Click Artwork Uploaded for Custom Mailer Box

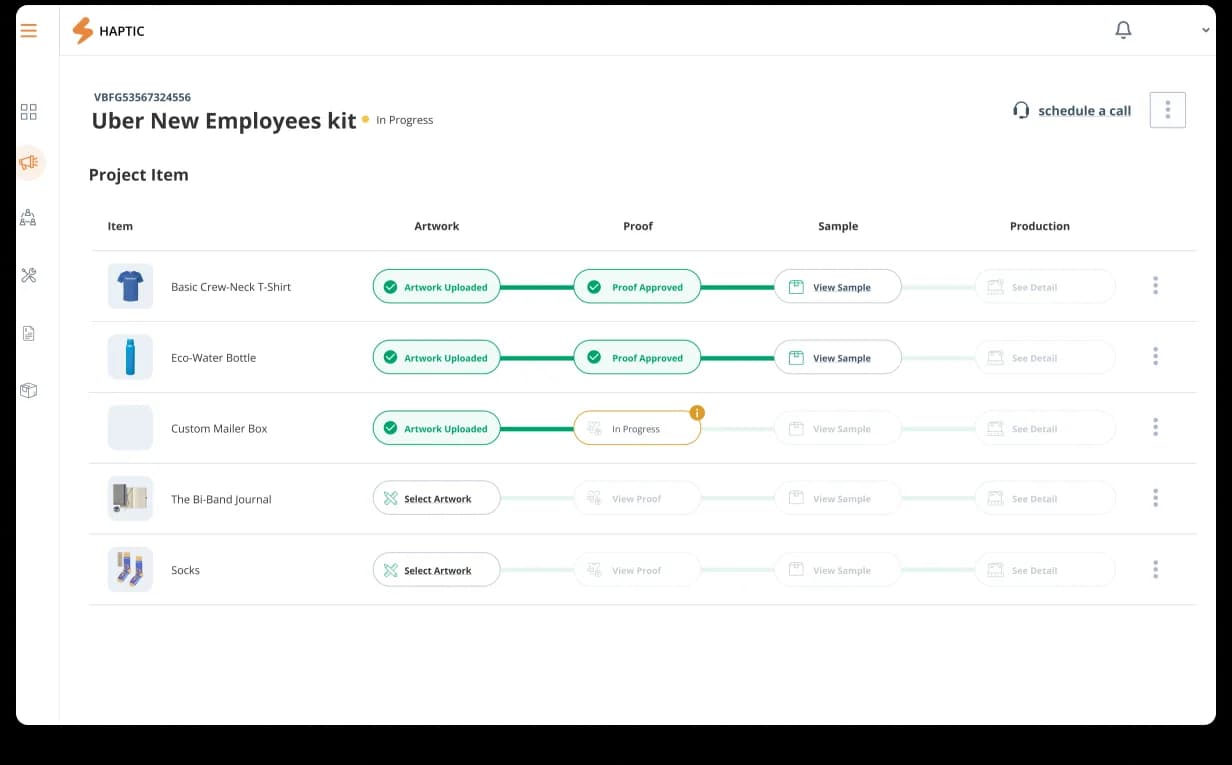[x=436, y=428]
